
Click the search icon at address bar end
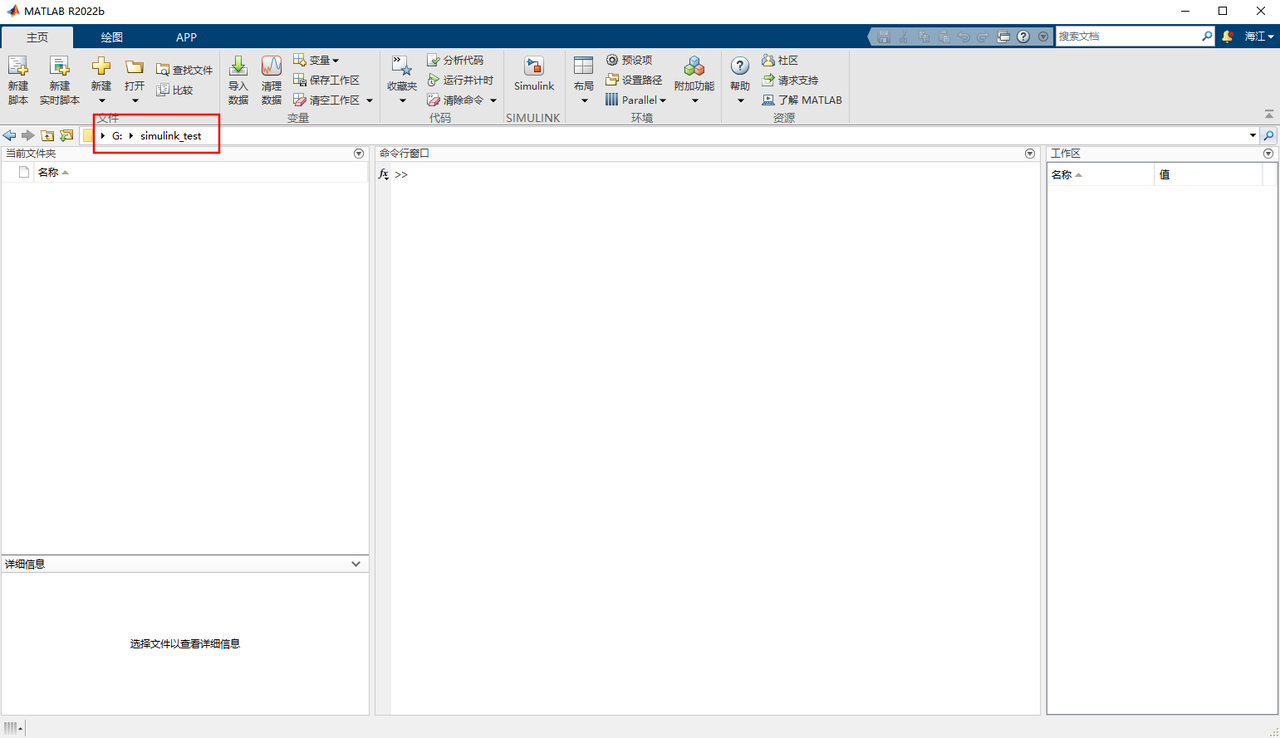point(1269,135)
